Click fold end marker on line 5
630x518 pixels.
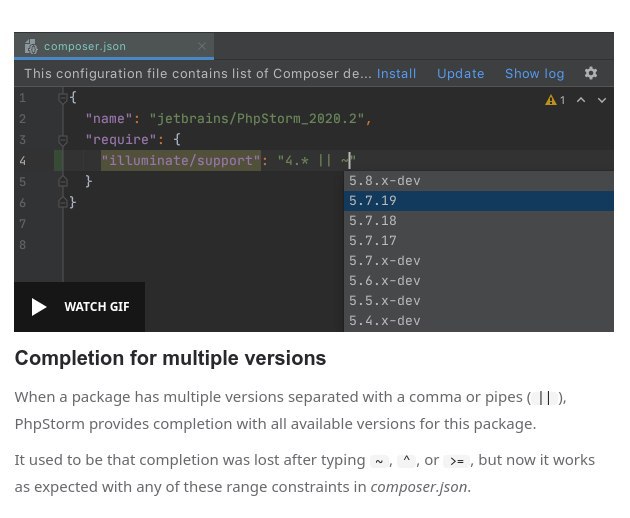click(x=63, y=181)
